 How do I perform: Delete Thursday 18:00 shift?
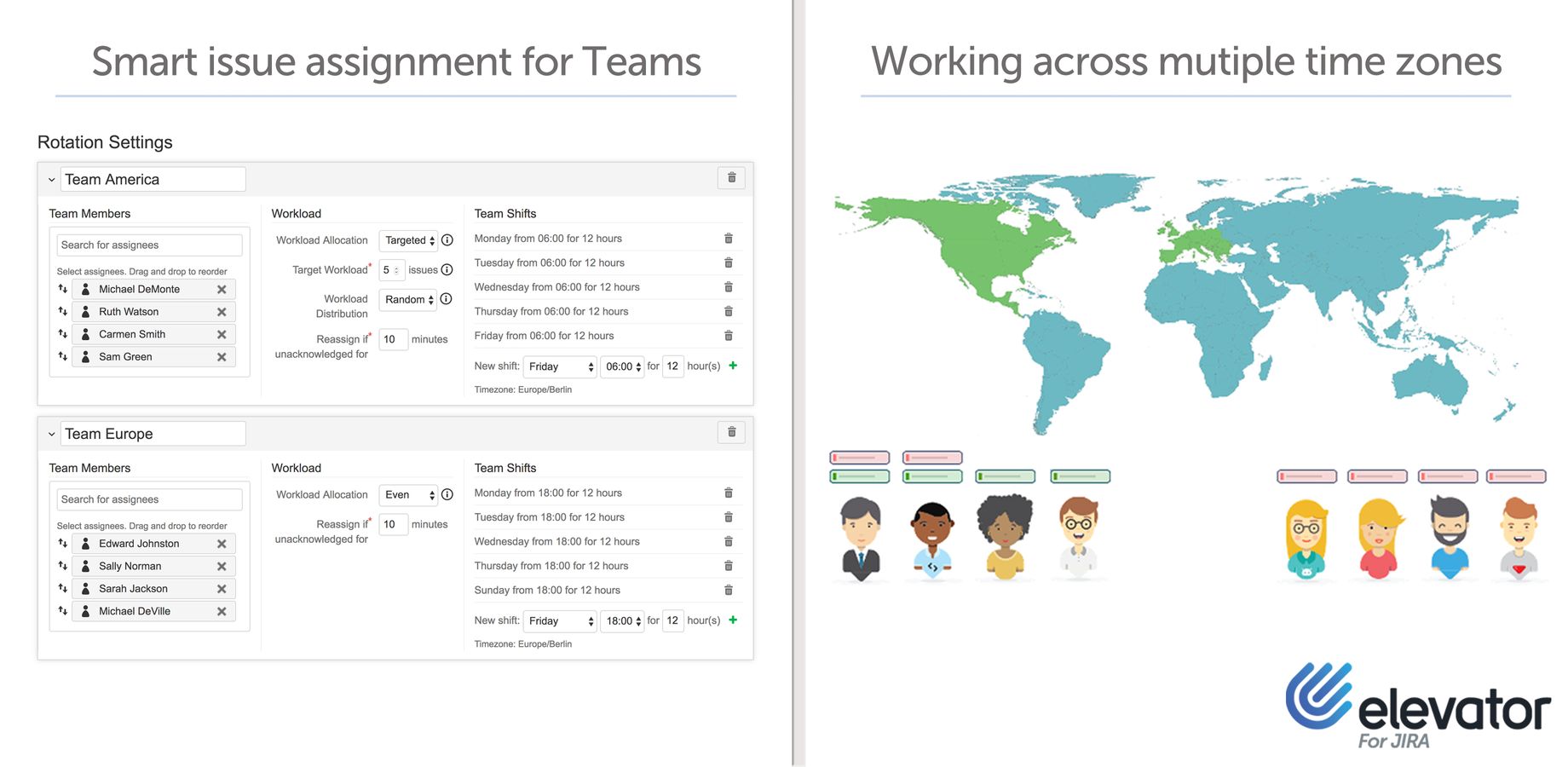(x=729, y=566)
